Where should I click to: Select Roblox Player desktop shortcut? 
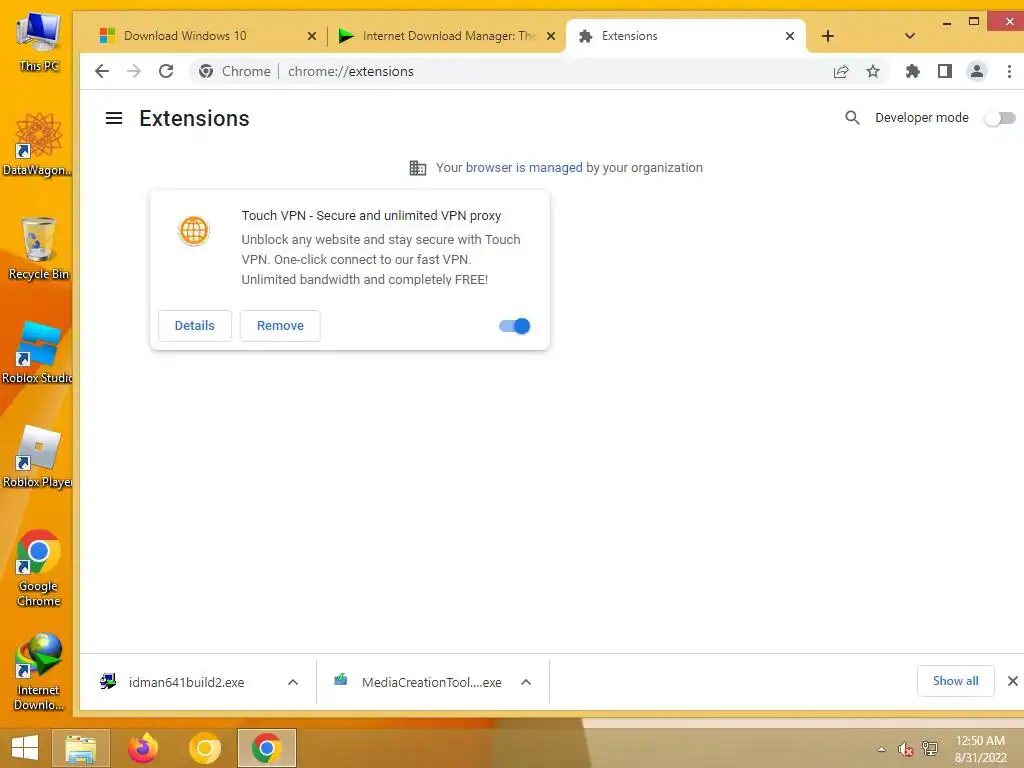click(x=37, y=457)
